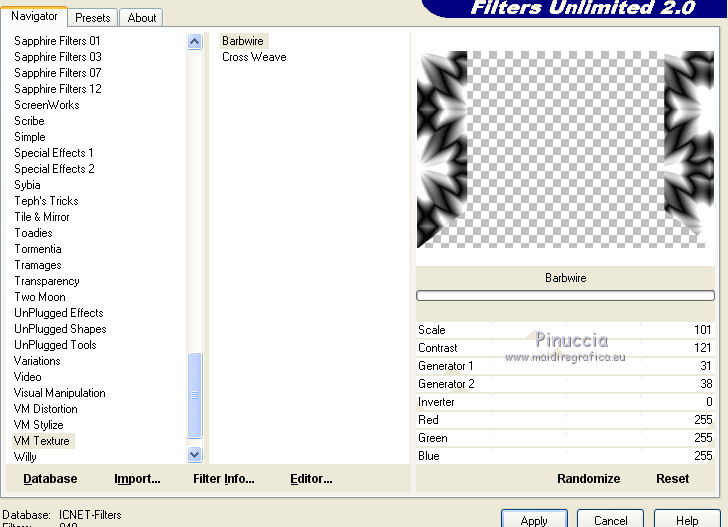The height and width of the screenshot is (527, 728).
Task: Select VM Distortion category
Action: click(46, 410)
